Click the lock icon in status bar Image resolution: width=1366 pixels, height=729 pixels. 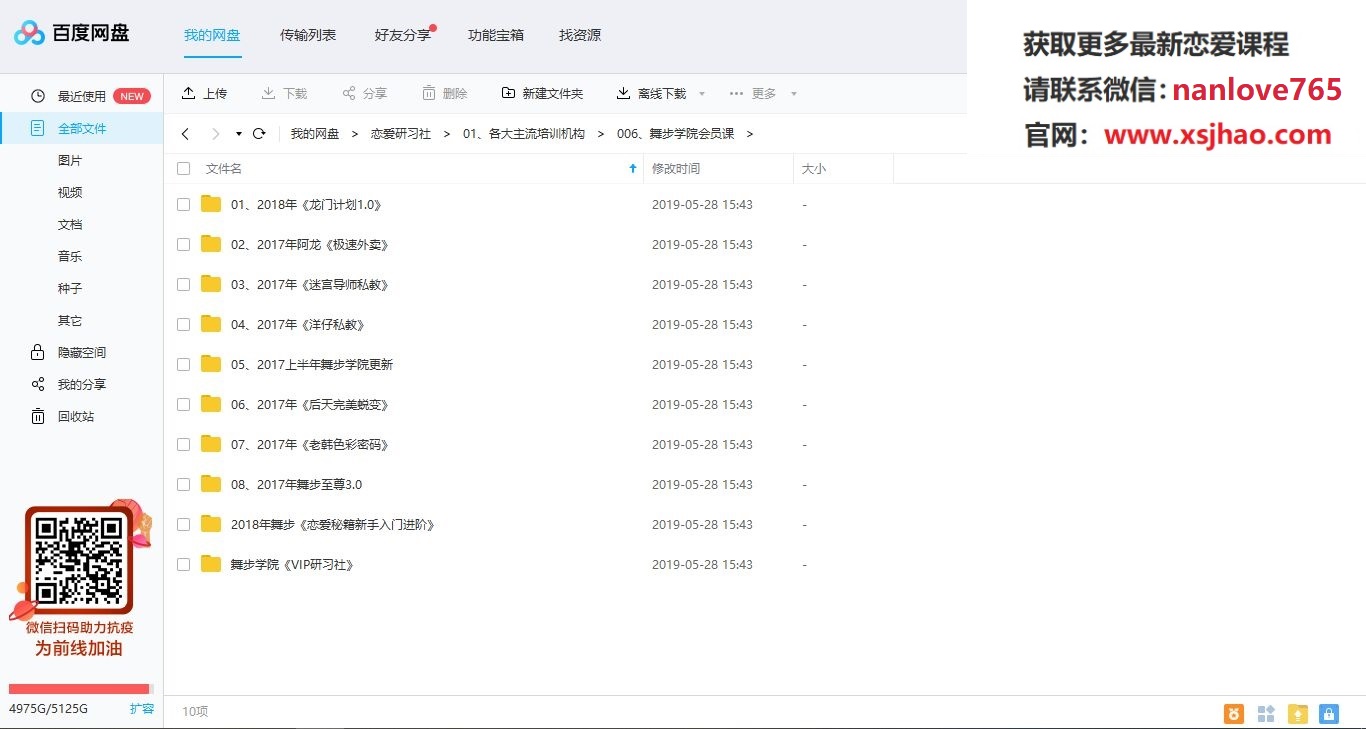(x=1329, y=713)
